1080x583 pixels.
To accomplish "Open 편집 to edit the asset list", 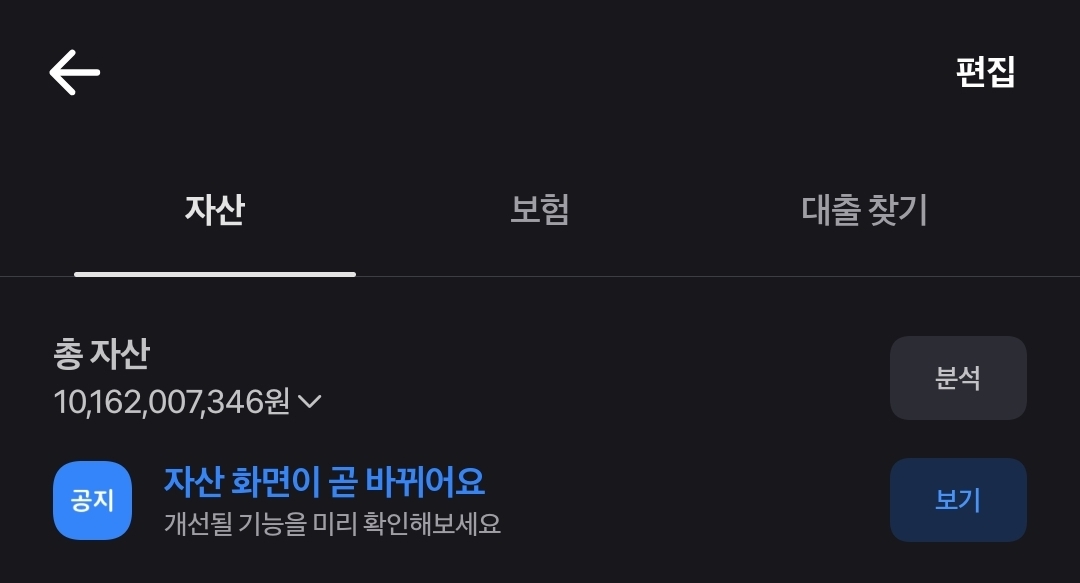I will (x=986, y=72).
